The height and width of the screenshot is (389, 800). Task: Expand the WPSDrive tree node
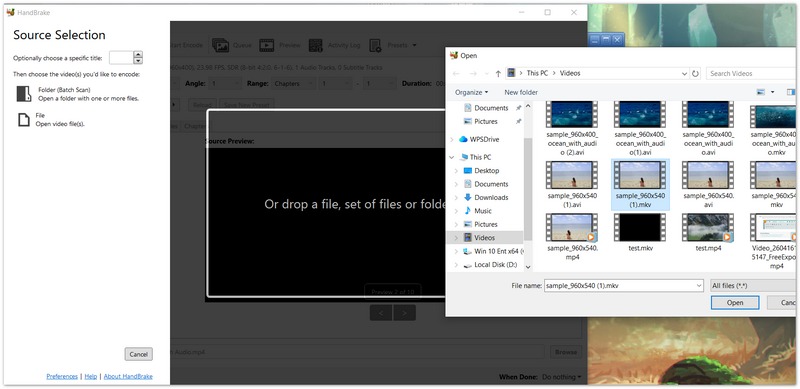pos(452,139)
